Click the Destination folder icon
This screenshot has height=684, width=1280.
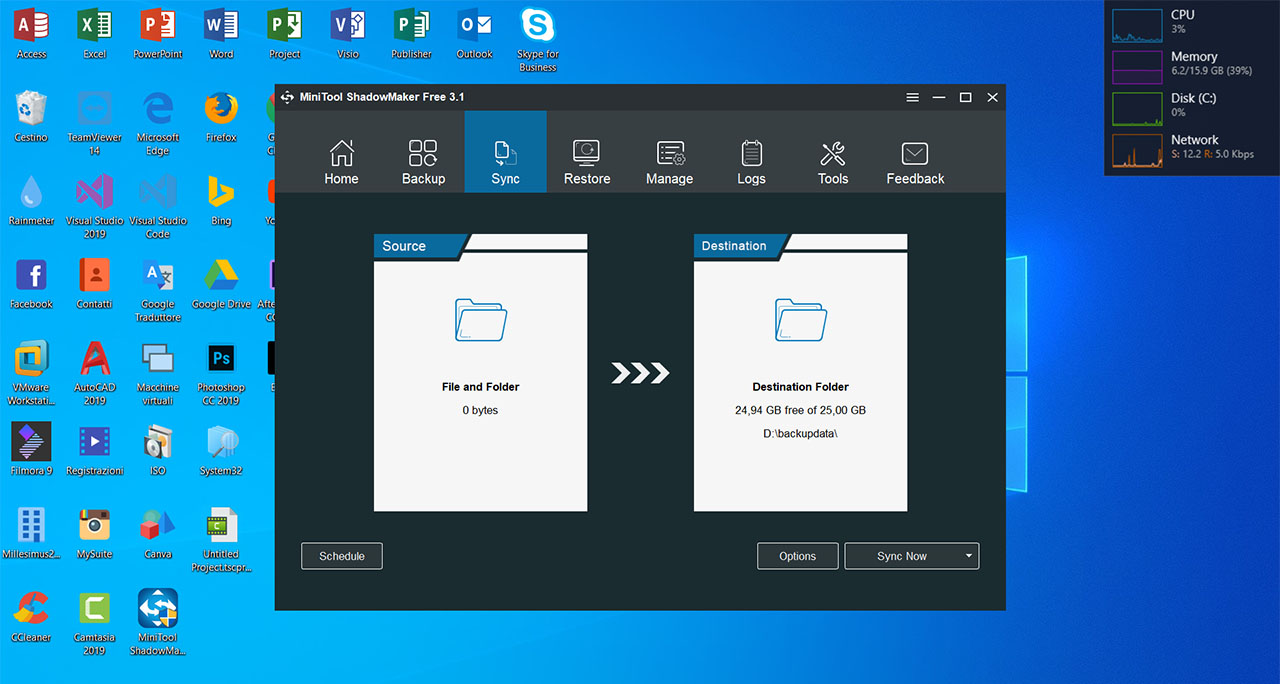[801, 320]
